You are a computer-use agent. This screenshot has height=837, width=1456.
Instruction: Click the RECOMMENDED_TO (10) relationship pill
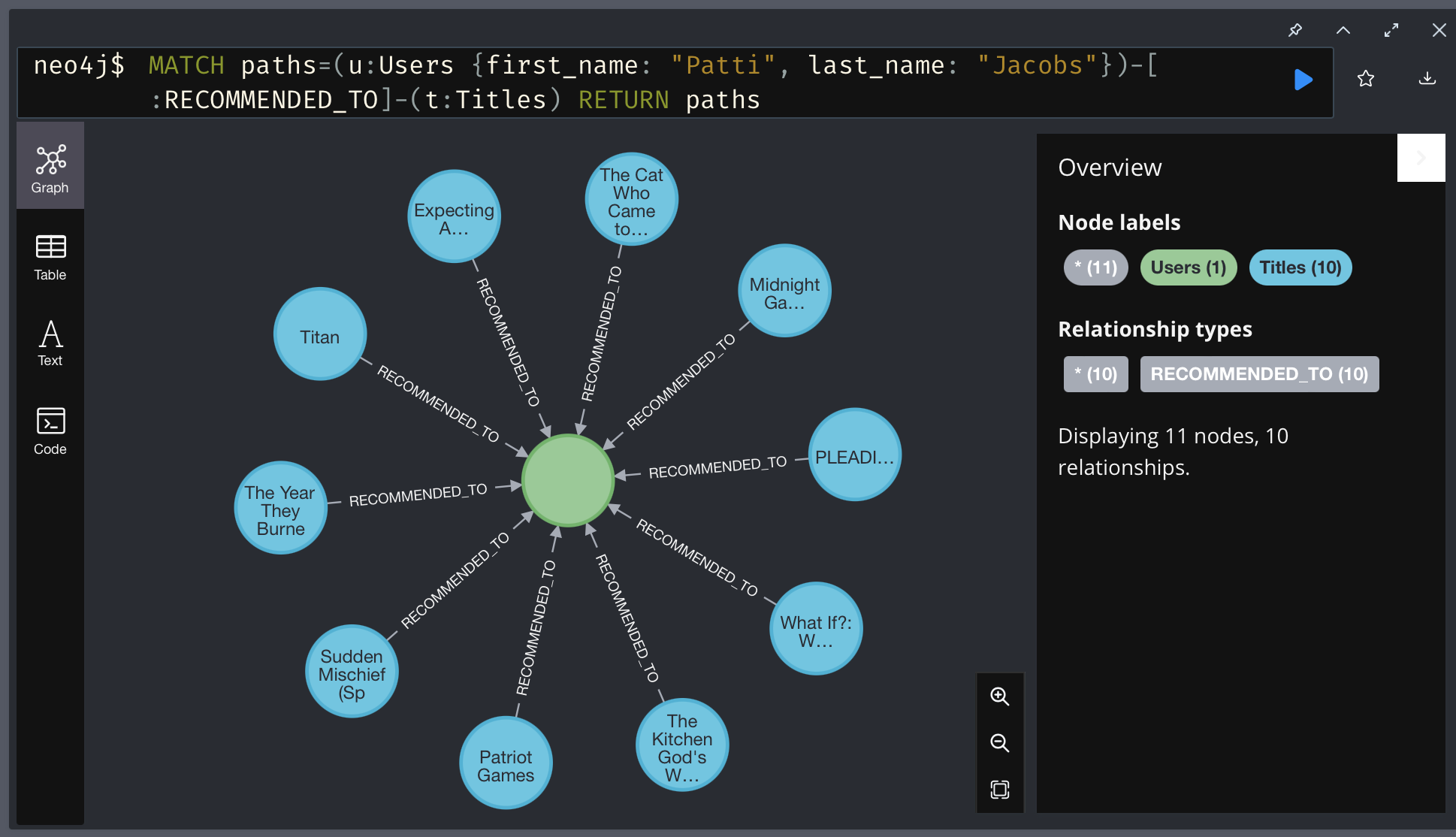pos(1259,374)
